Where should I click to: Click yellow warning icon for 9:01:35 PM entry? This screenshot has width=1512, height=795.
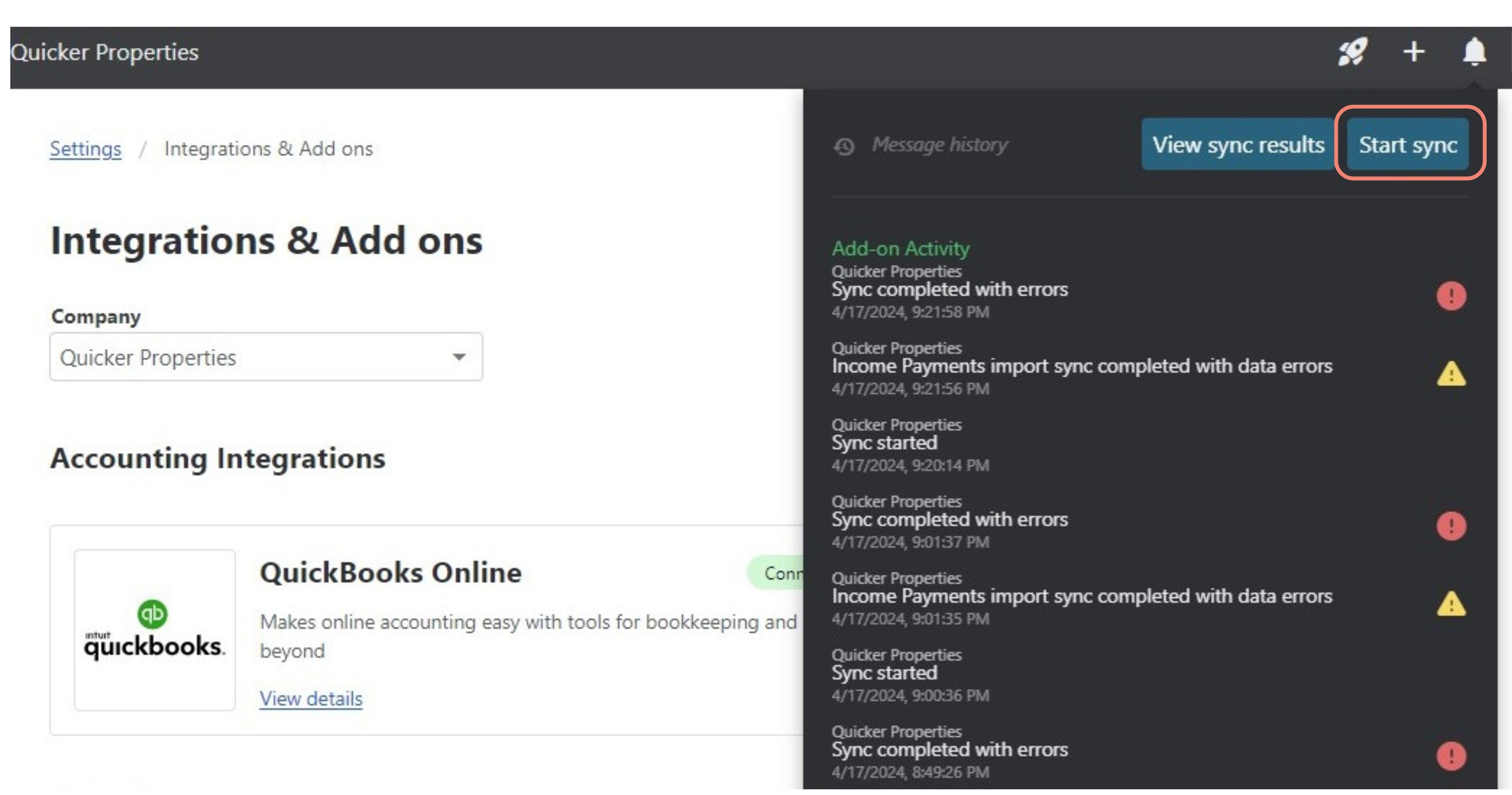point(1451,604)
